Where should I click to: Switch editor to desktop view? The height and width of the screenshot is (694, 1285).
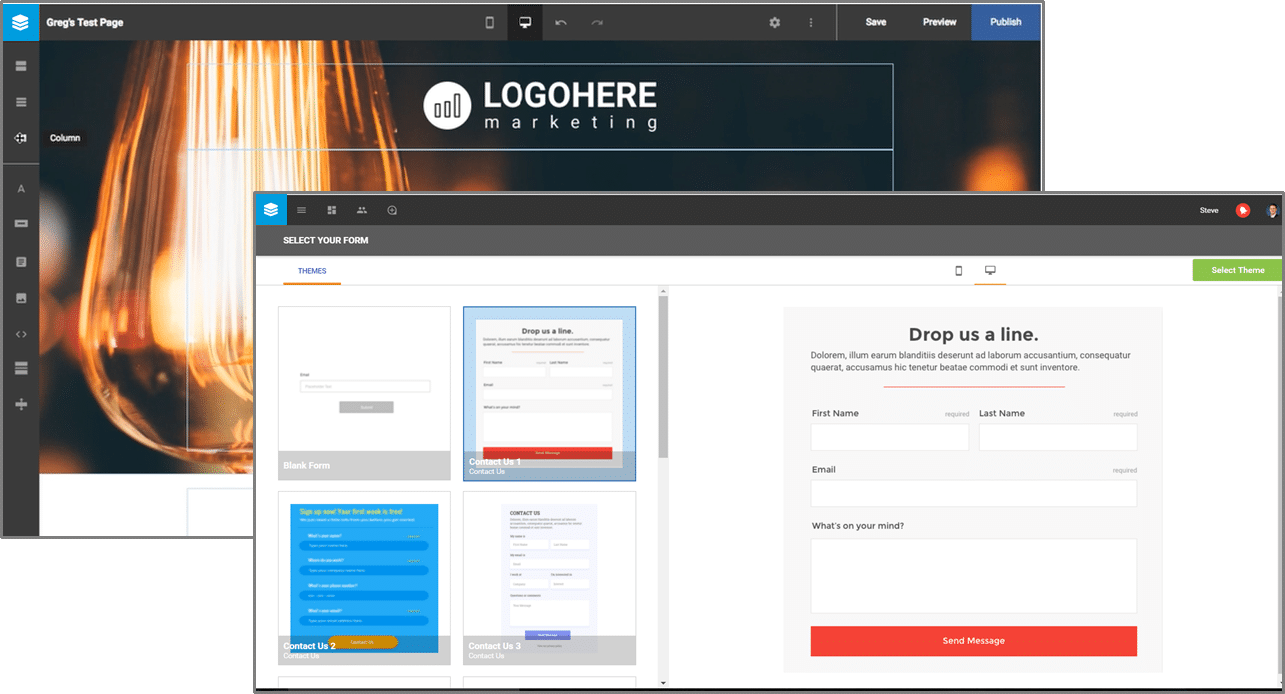click(x=525, y=22)
